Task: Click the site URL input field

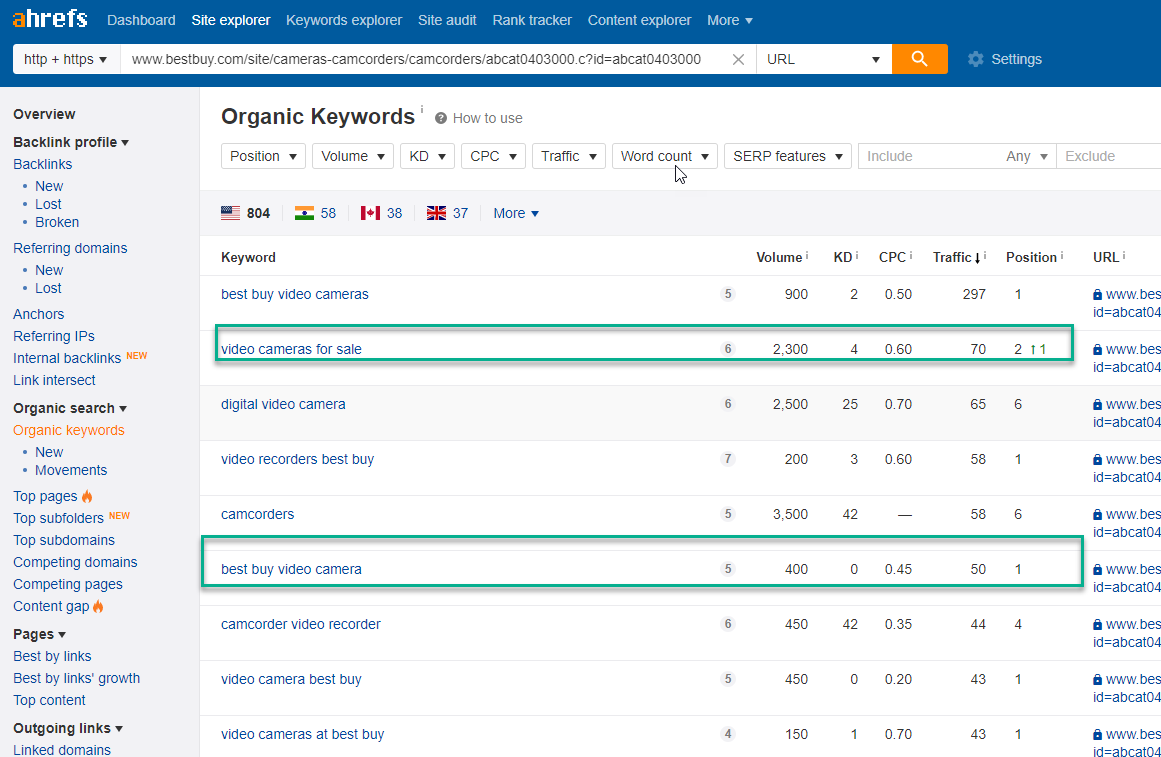Action: point(426,59)
